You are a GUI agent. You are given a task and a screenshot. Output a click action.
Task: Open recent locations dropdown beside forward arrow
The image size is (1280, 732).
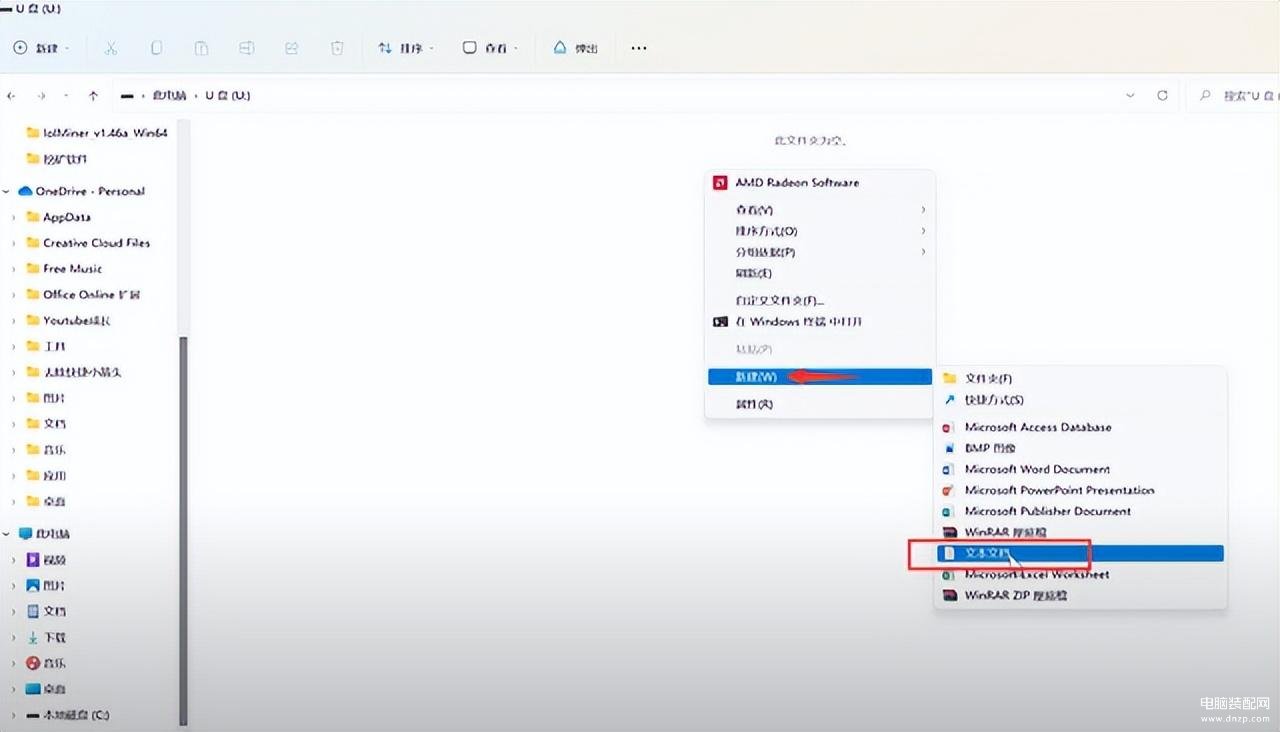pos(66,96)
